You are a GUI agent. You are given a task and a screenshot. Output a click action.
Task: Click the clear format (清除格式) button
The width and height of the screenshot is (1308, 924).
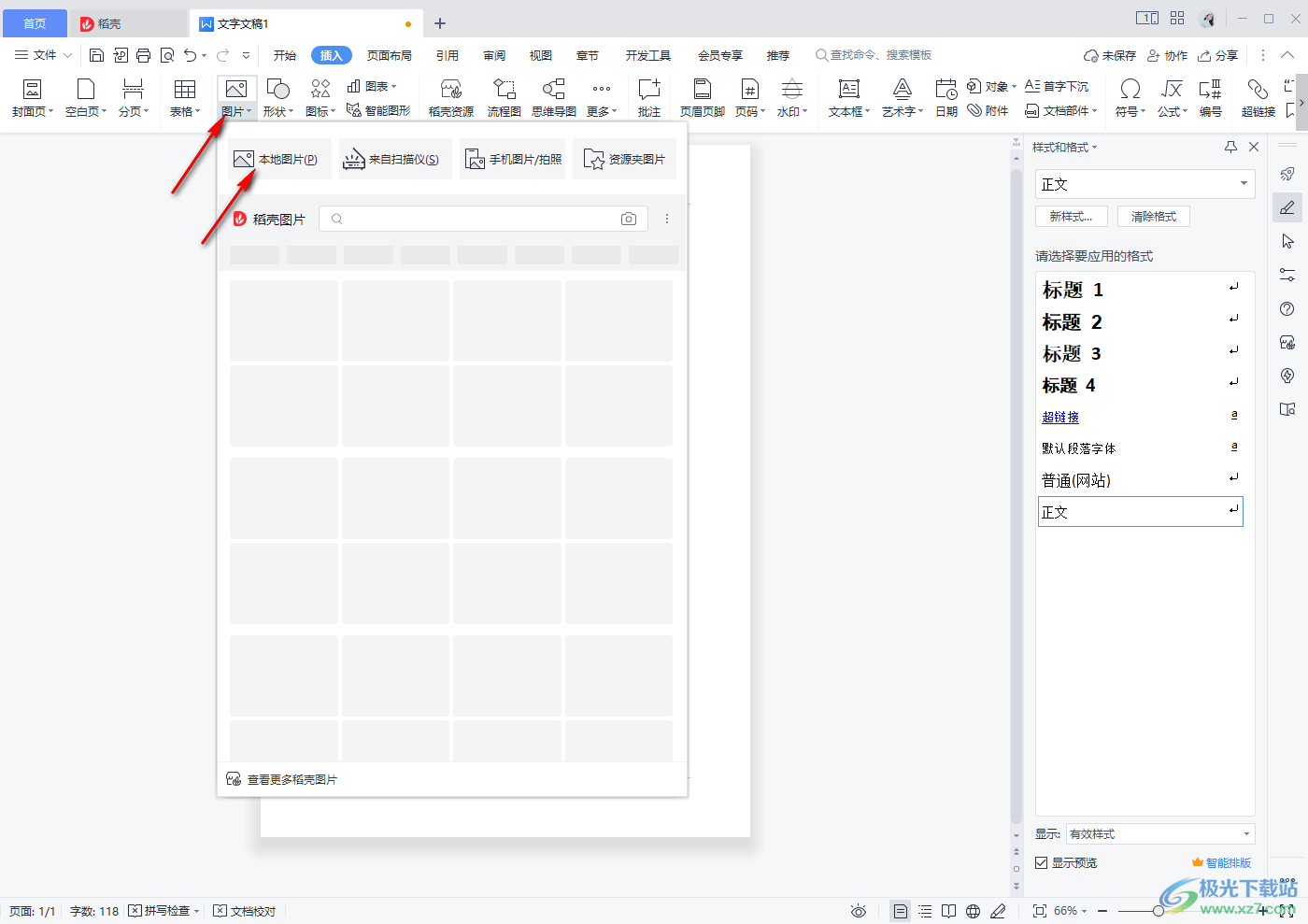(1154, 216)
